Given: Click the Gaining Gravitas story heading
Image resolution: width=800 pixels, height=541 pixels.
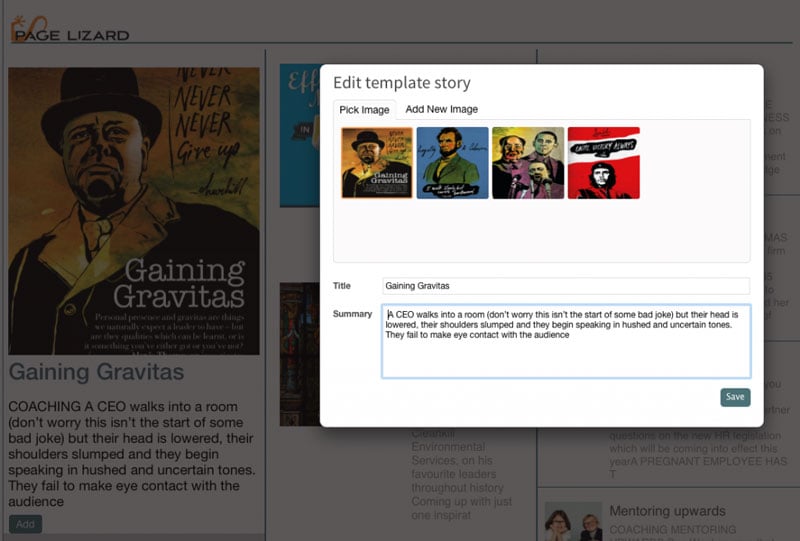Looking at the screenshot, I should [96, 372].
